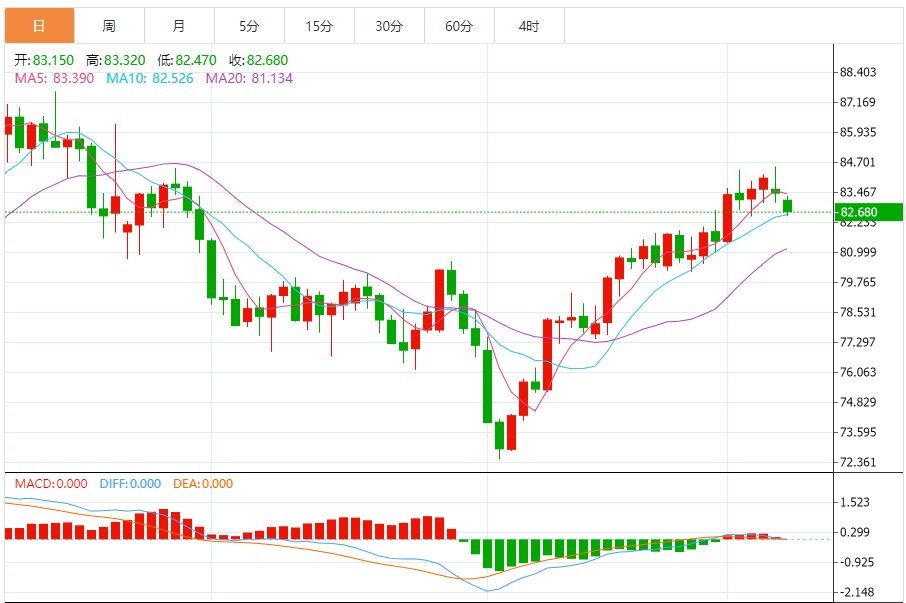Click the MA20: 81.134 legend label
The width and height of the screenshot is (906, 603).
[x=249, y=78]
